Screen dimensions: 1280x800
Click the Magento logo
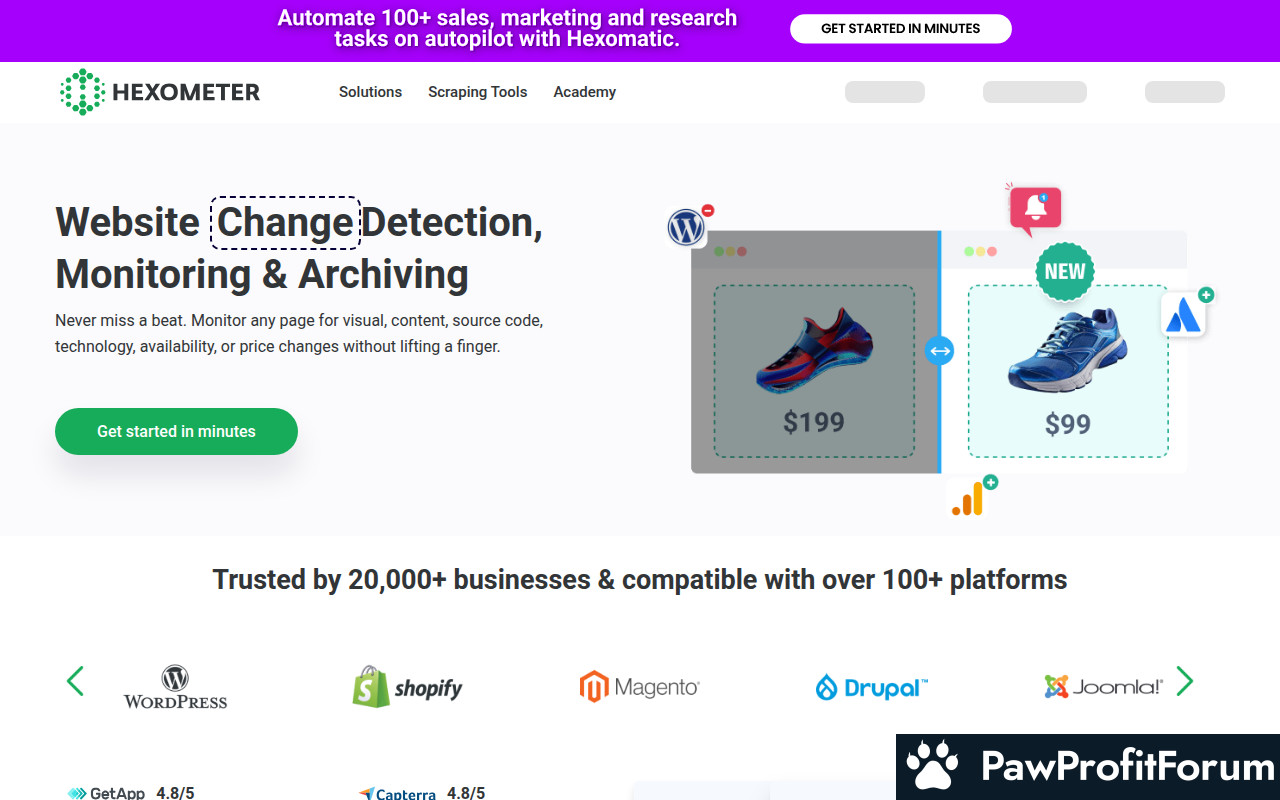(x=640, y=687)
